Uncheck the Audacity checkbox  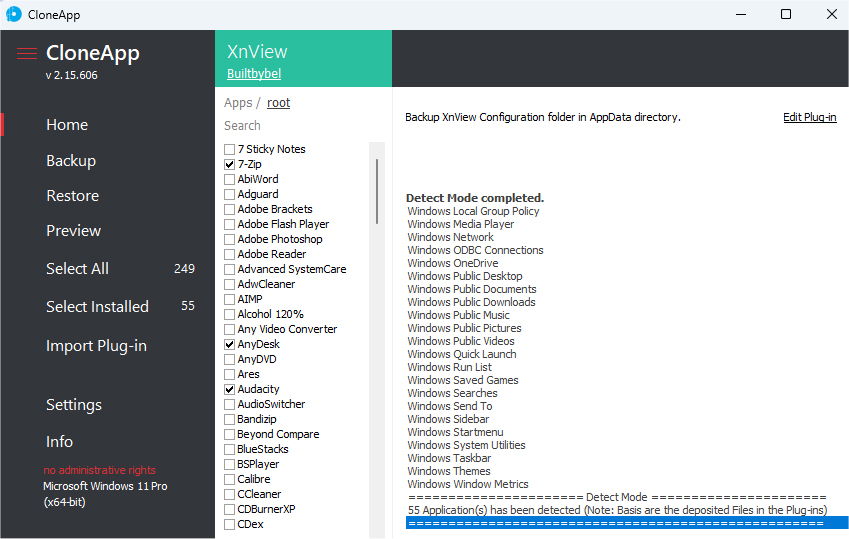230,389
